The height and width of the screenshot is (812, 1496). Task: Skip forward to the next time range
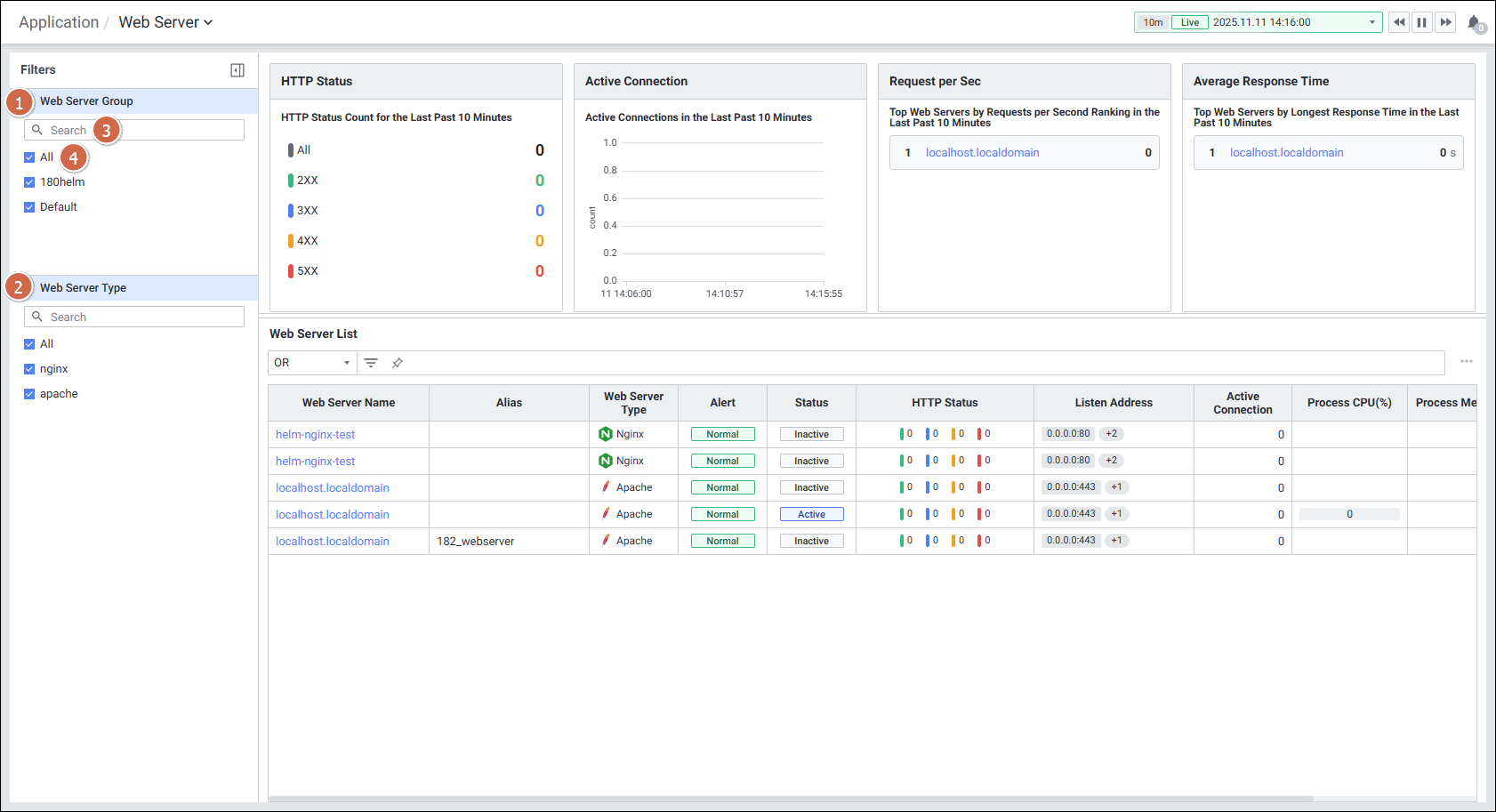point(1446,22)
